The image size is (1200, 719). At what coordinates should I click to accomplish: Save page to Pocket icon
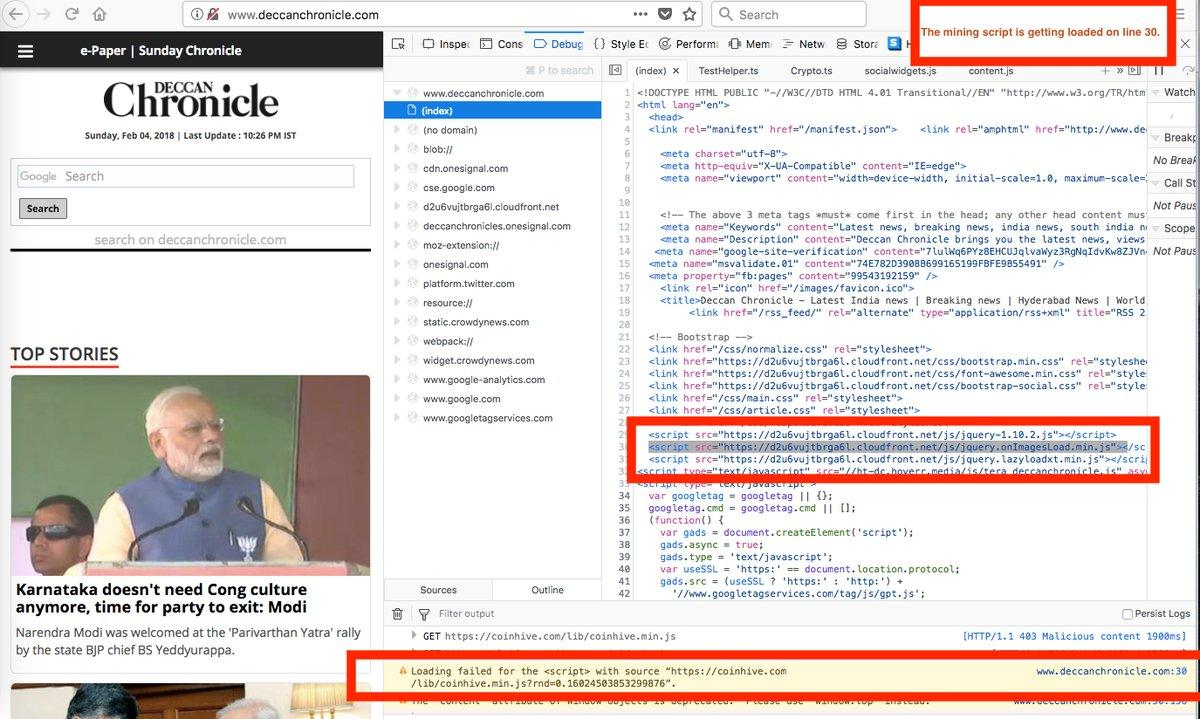[665, 14]
